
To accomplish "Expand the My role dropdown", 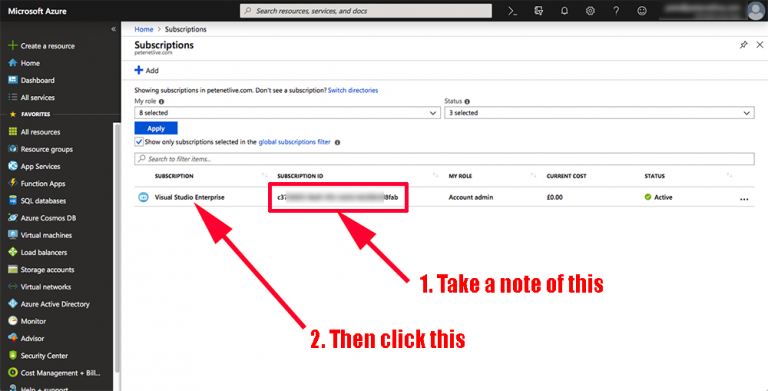I will (x=287, y=113).
